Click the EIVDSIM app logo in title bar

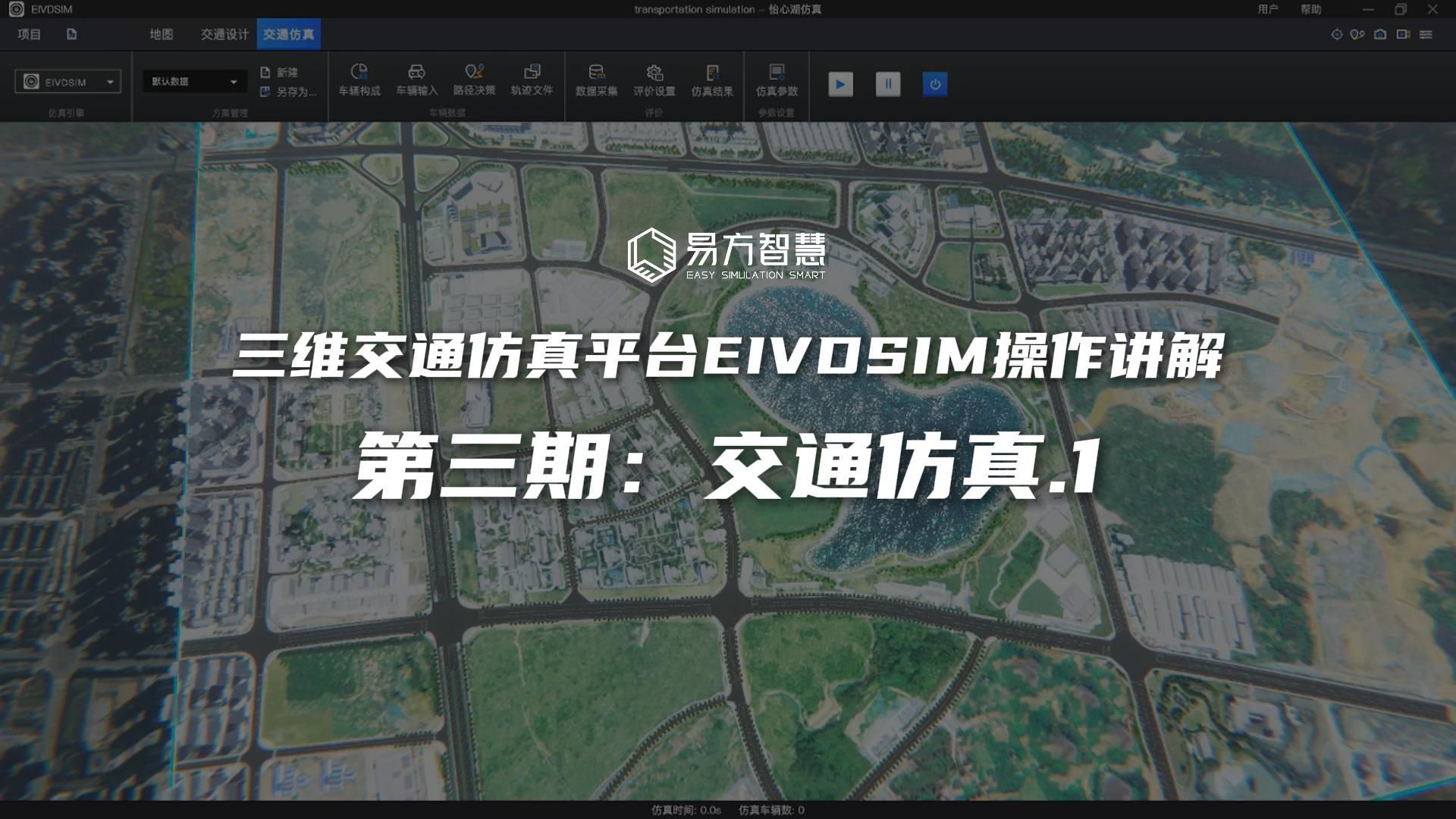coord(16,9)
